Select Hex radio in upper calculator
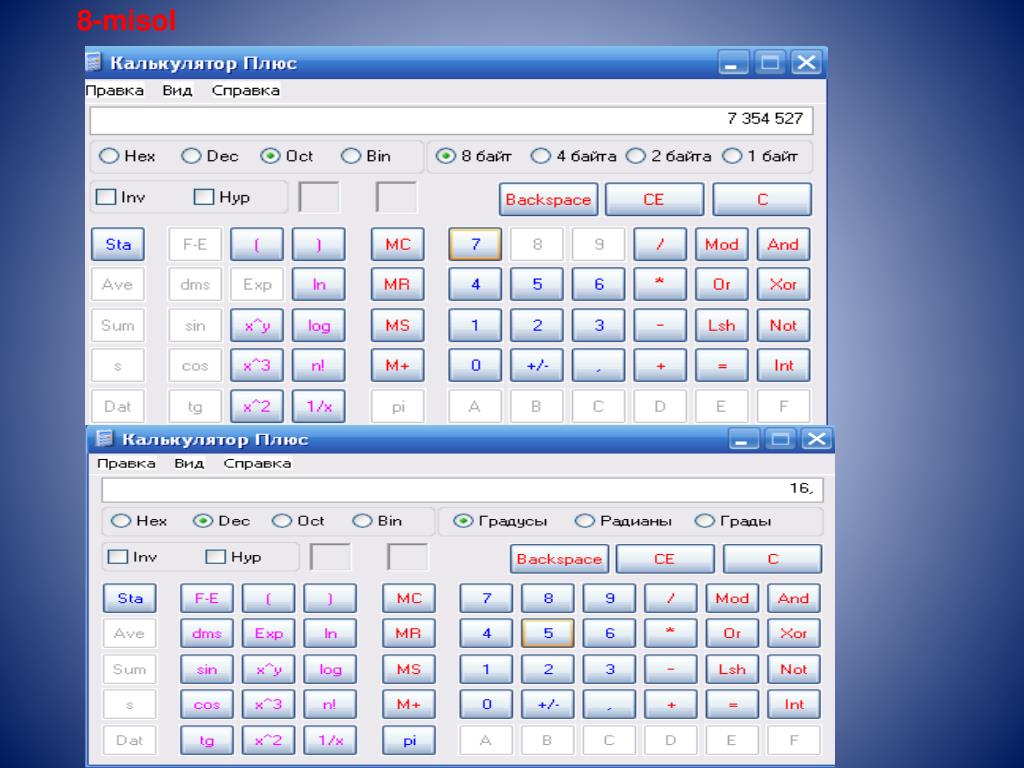 click(109, 156)
